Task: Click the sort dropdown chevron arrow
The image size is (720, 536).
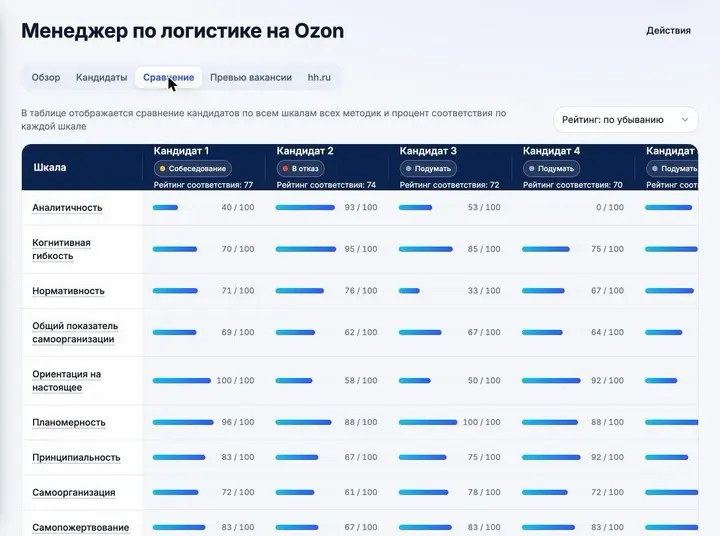Action: click(x=685, y=120)
